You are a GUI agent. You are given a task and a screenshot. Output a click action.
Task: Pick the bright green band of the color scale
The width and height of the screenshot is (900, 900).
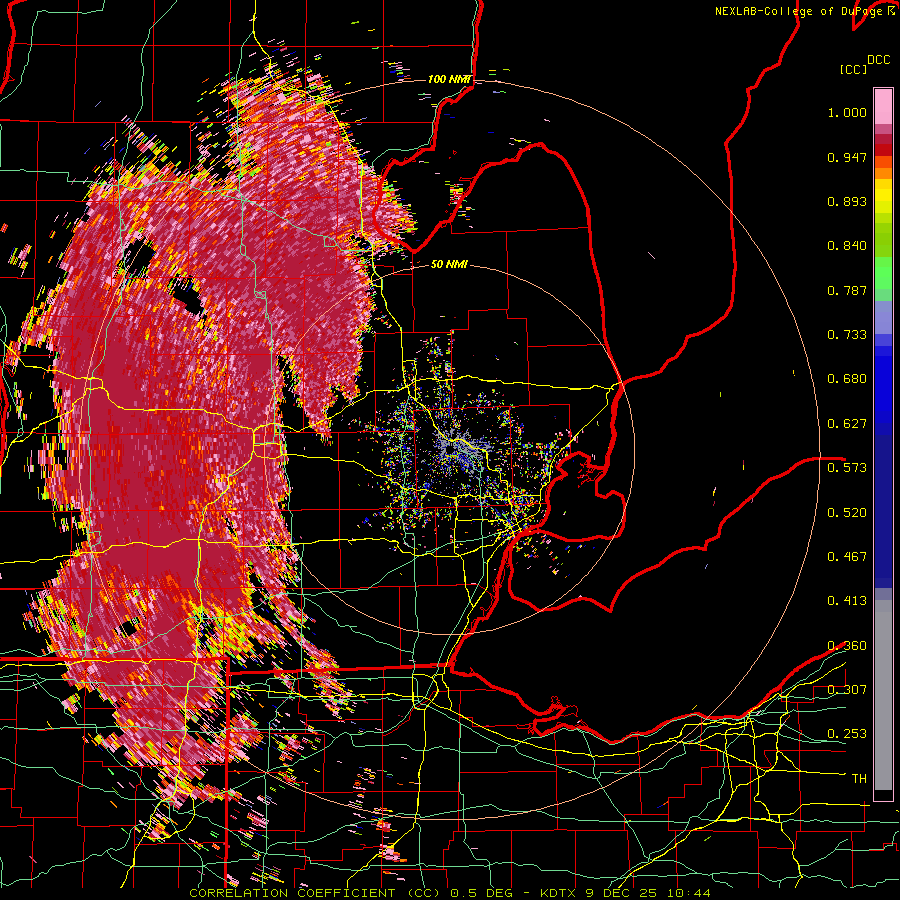pyautogui.click(x=883, y=273)
